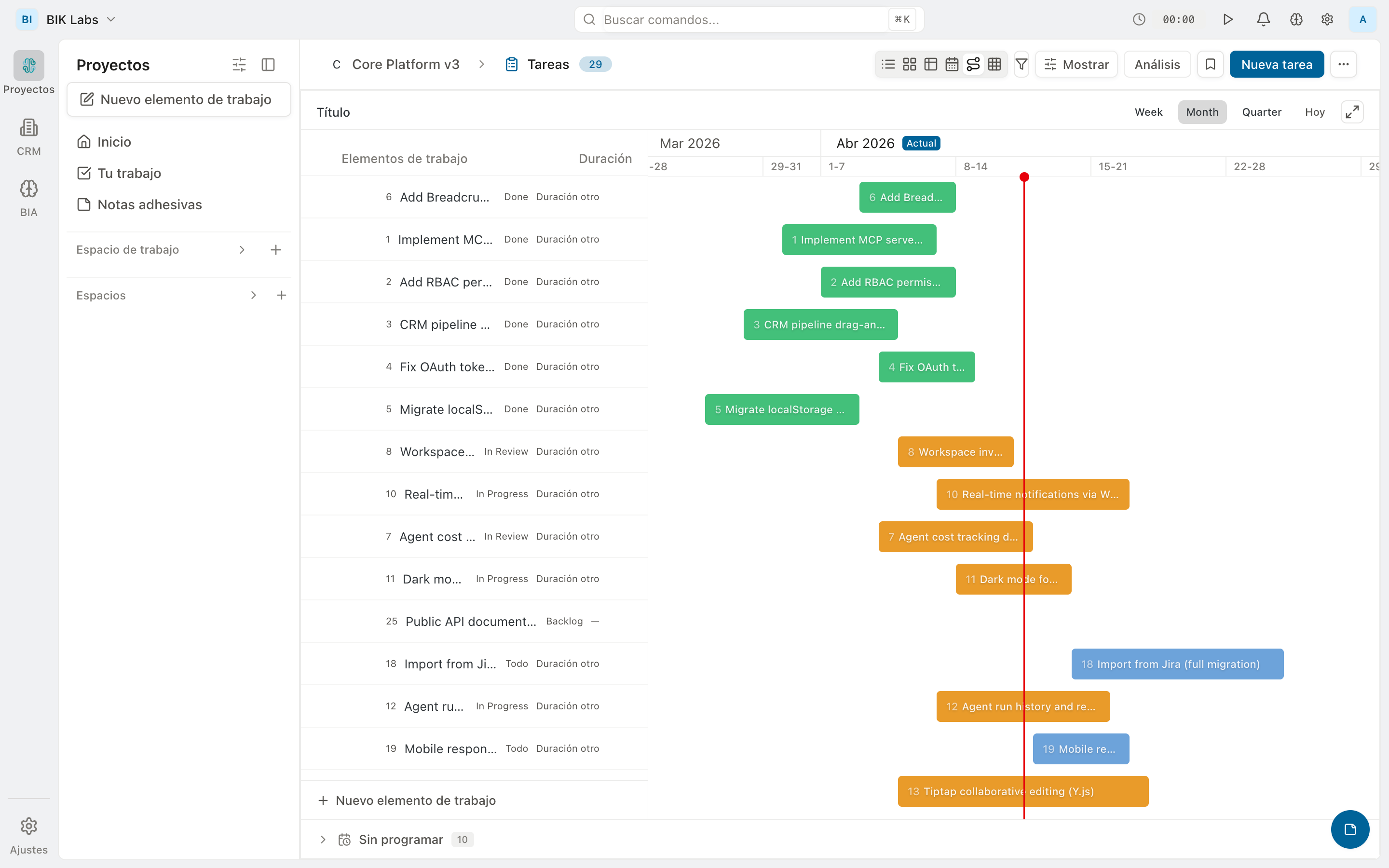Open the timer clock icon
The height and width of the screenshot is (868, 1389).
(x=1139, y=19)
